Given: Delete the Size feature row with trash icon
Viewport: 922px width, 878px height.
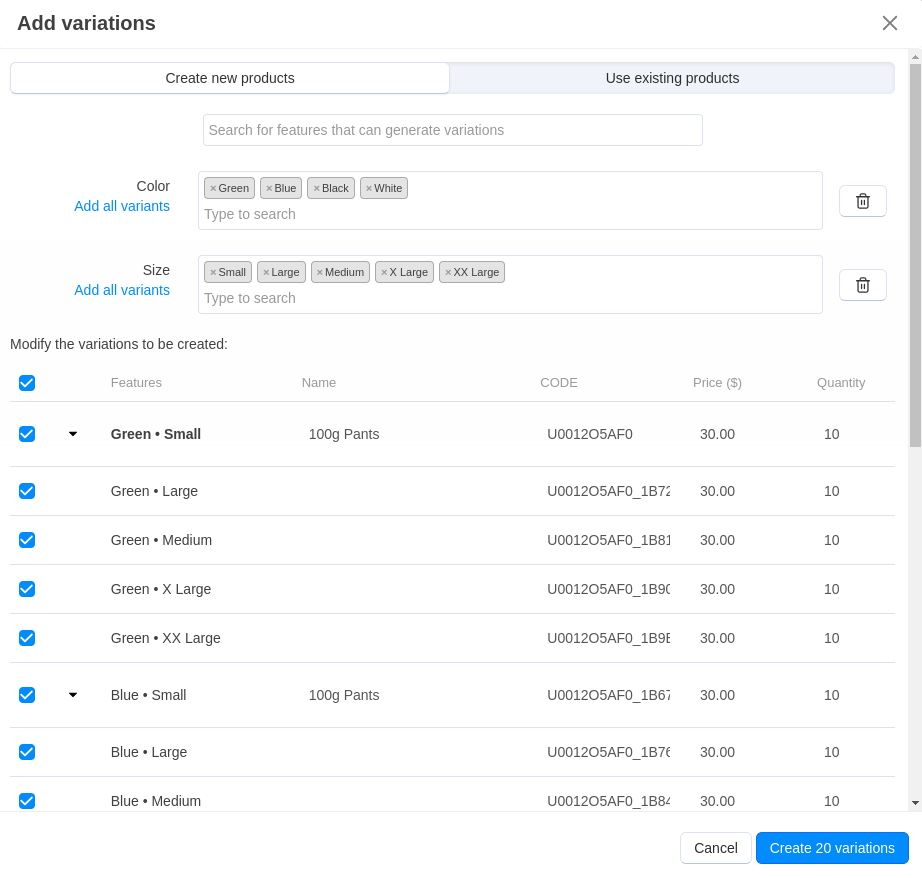Looking at the screenshot, I should [x=862, y=285].
